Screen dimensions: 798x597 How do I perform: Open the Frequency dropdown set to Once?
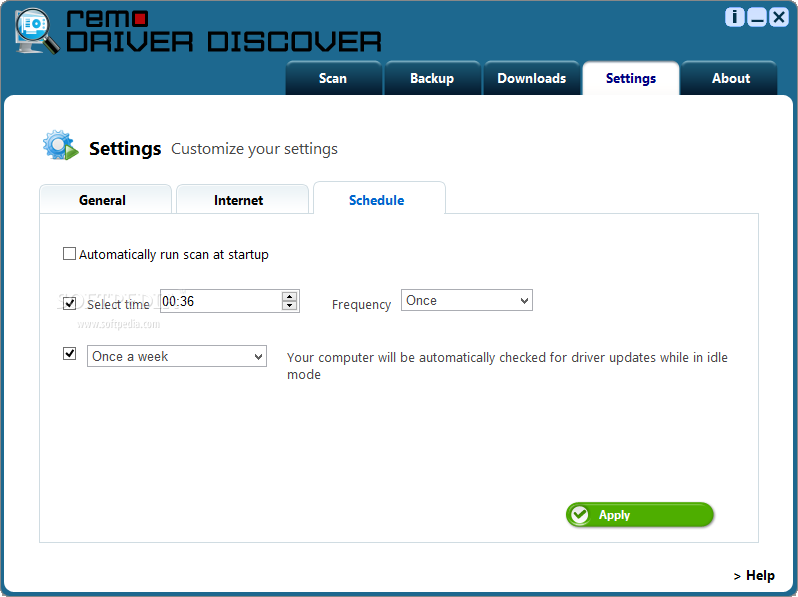tap(467, 300)
